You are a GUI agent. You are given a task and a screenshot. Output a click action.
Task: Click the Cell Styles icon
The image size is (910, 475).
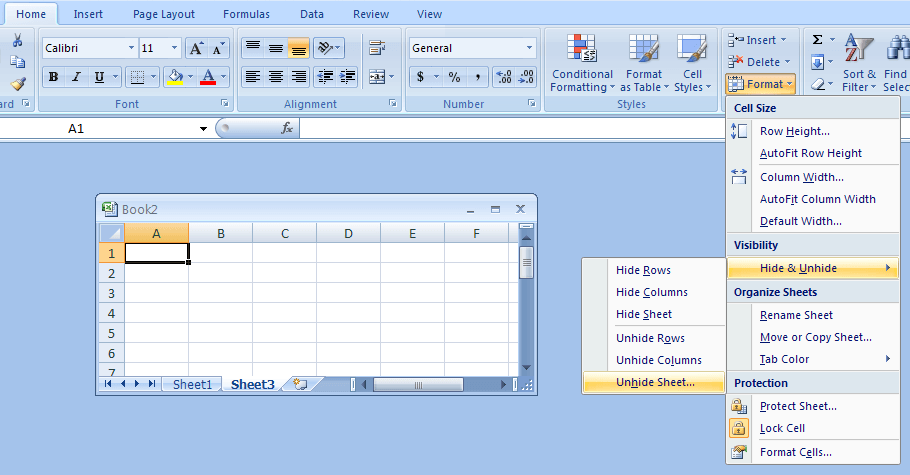(x=691, y=50)
